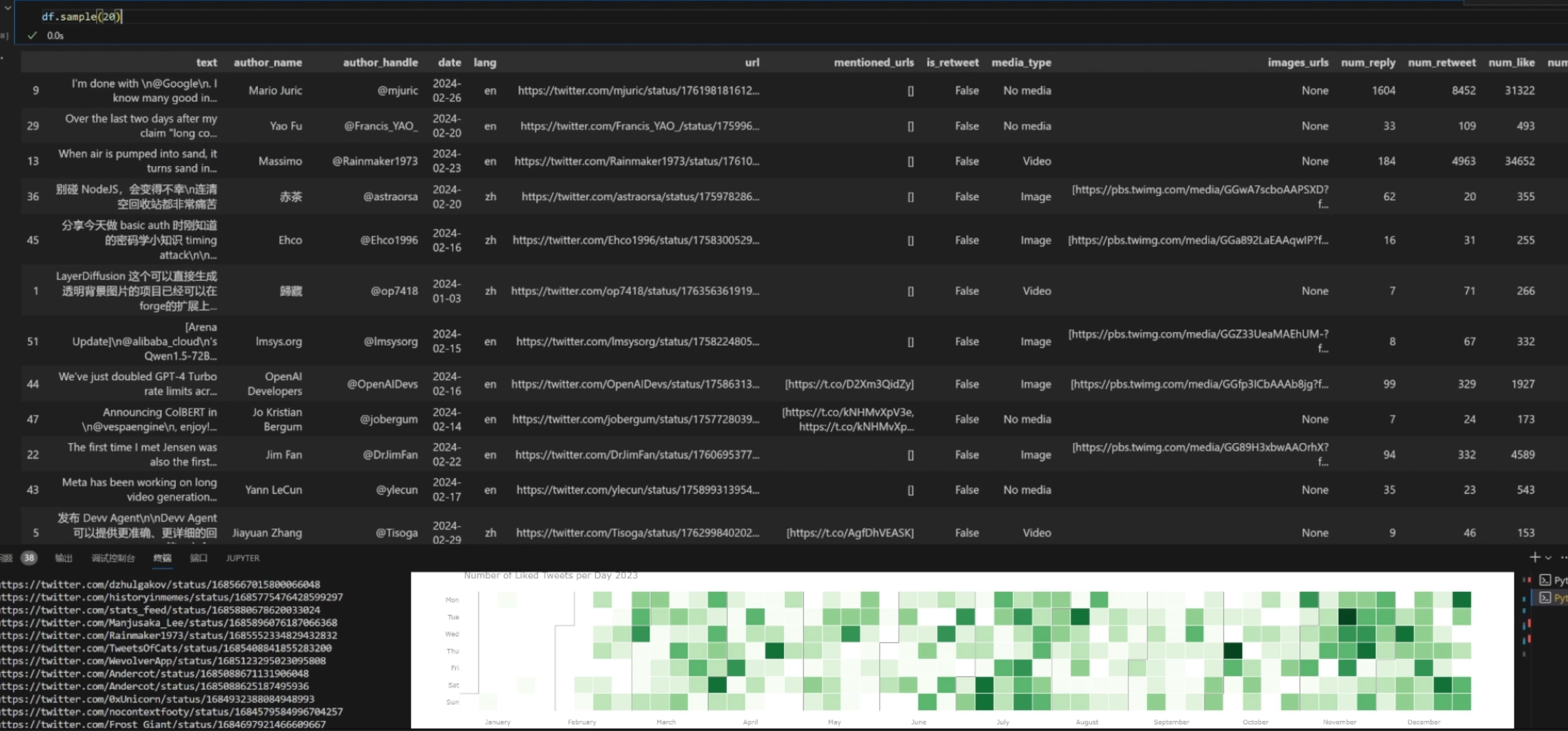
Task: Expand the new terminal launch profile dropdown
Action: [1549, 557]
